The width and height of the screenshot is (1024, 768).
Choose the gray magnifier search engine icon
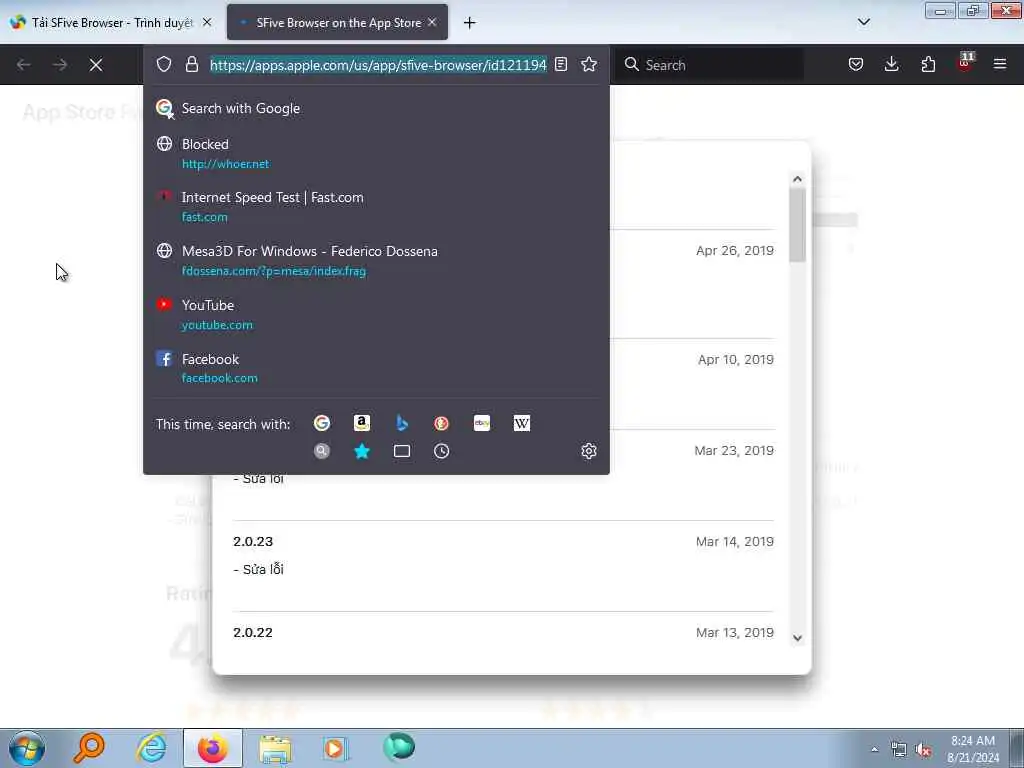click(x=322, y=451)
